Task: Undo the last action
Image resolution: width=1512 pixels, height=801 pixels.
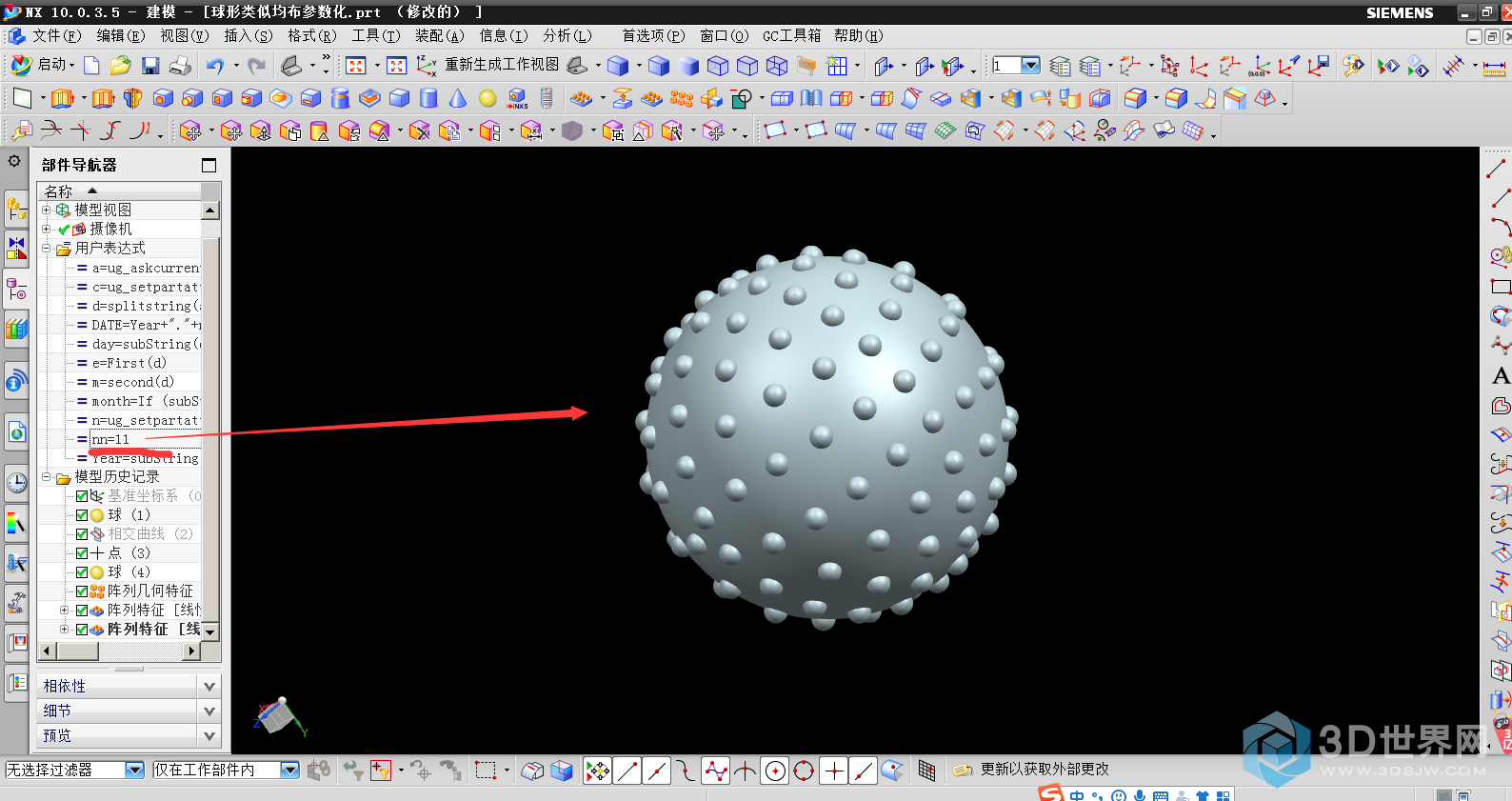Action: pos(215,66)
